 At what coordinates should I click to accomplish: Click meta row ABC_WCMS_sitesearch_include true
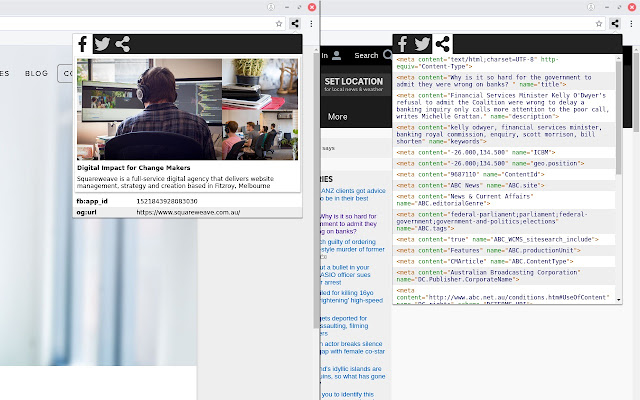(x=504, y=239)
